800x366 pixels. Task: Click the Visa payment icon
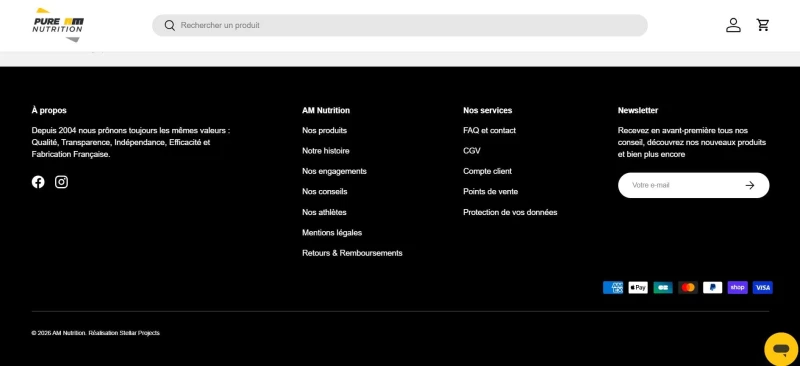pos(763,287)
